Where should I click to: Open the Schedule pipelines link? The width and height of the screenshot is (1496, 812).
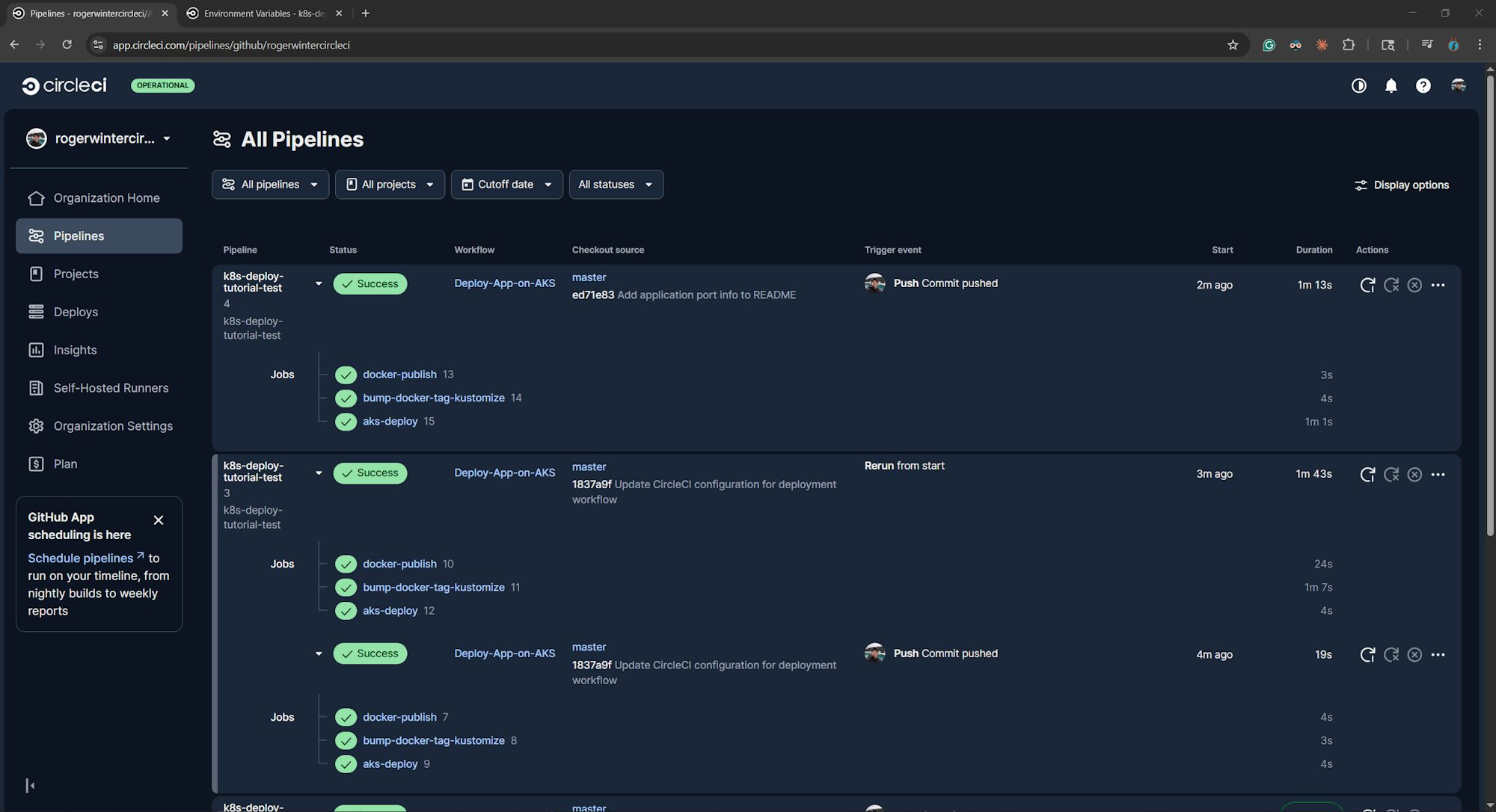pos(80,558)
